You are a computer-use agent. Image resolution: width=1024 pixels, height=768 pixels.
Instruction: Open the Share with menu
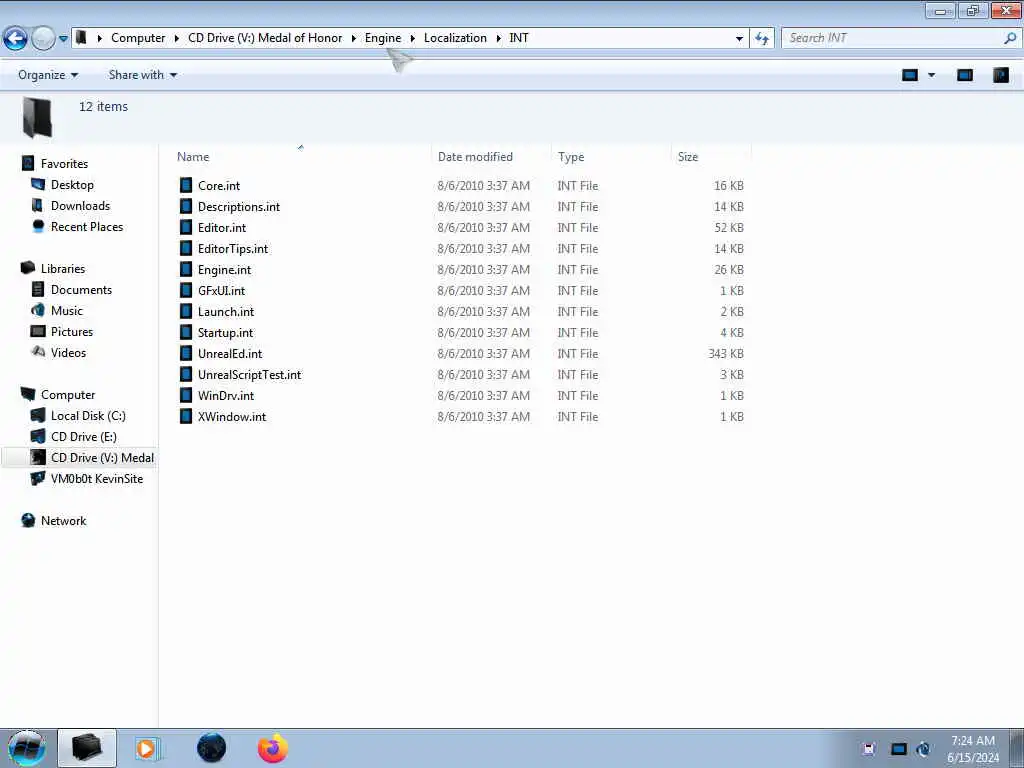[x=142, y=75]
